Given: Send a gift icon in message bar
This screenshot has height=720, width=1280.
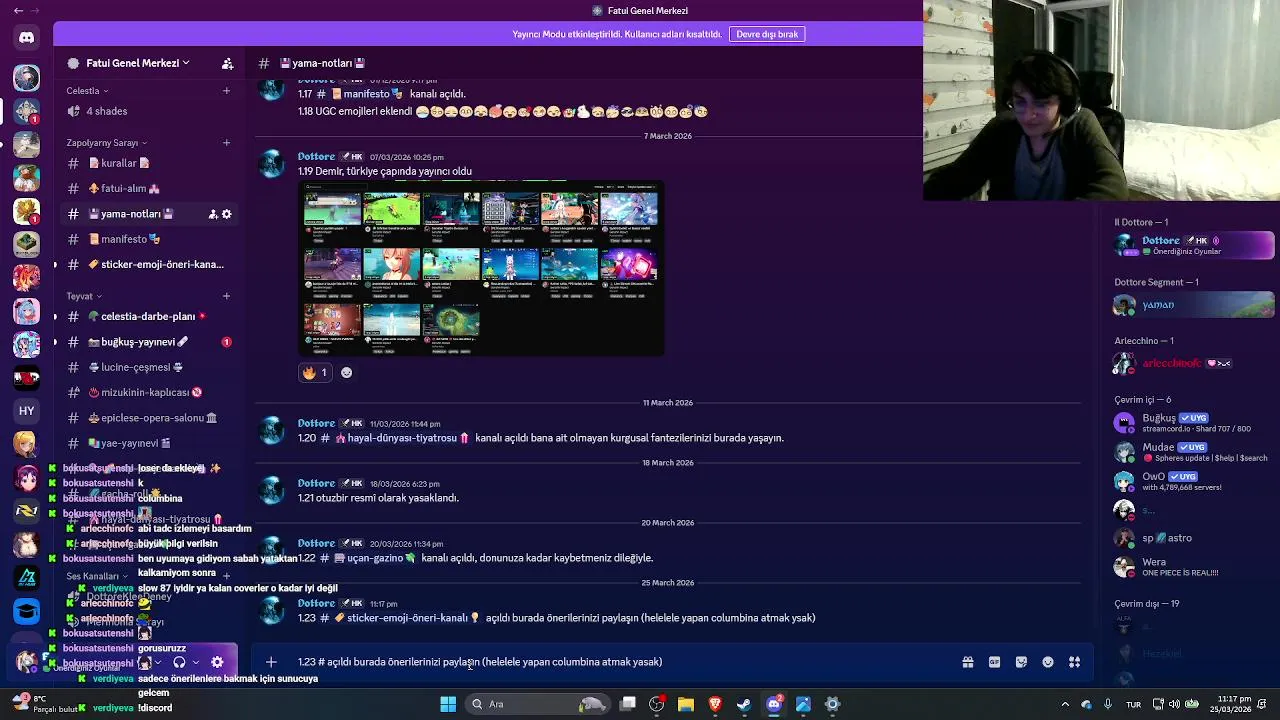Looking at the screenshot, I should (x=968, y=662).
